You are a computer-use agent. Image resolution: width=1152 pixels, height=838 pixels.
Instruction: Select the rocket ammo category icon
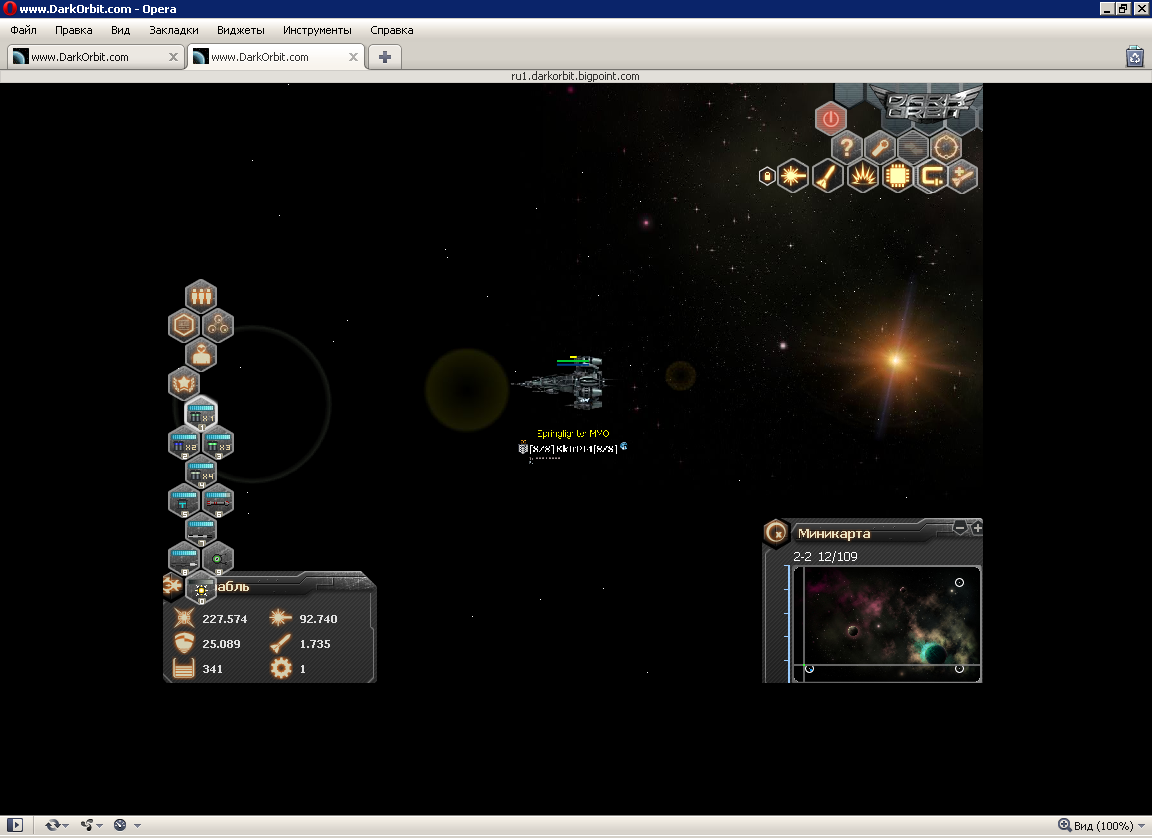tap(828, 176)
